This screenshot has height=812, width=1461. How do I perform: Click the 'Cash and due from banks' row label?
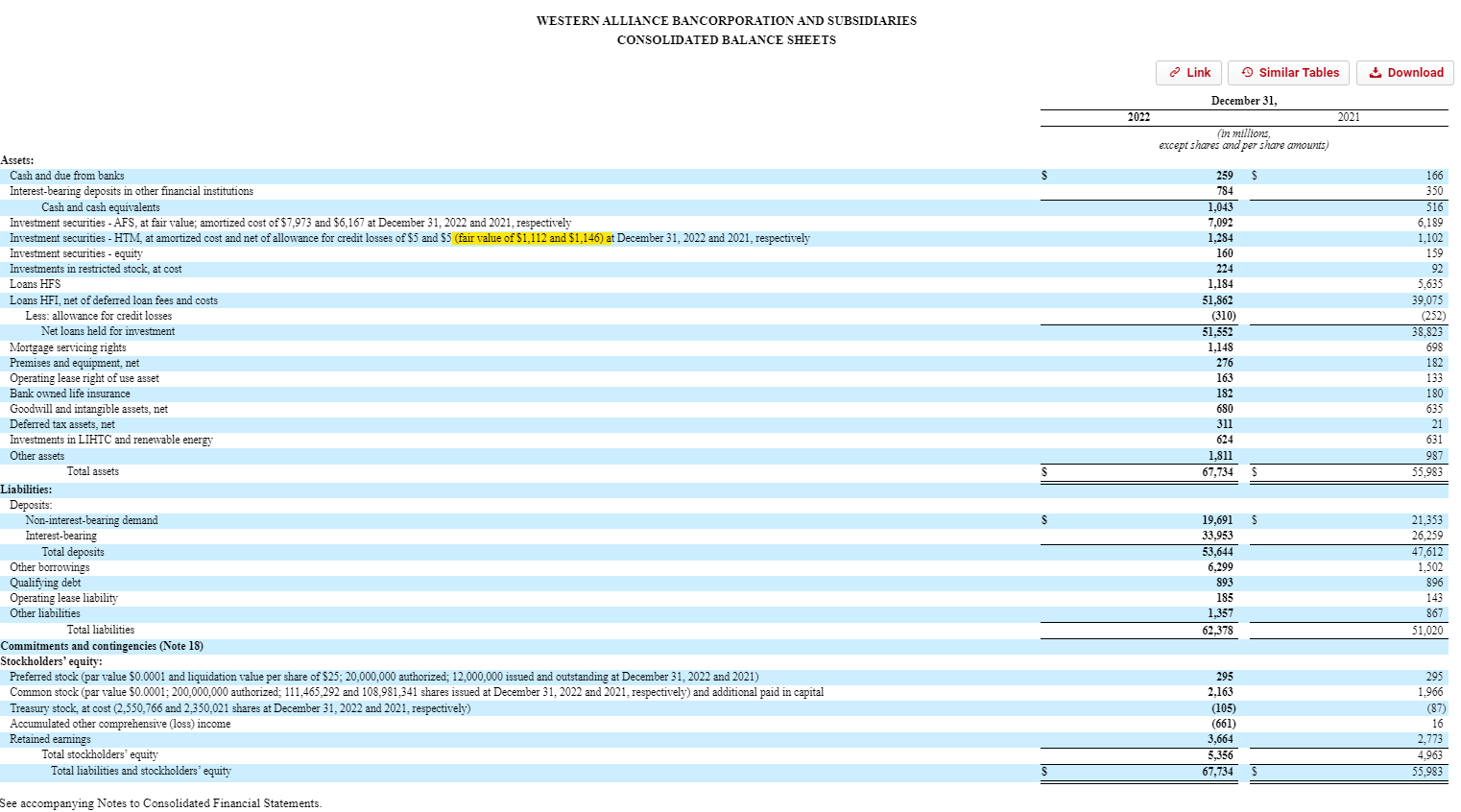[x=67, y=176]
